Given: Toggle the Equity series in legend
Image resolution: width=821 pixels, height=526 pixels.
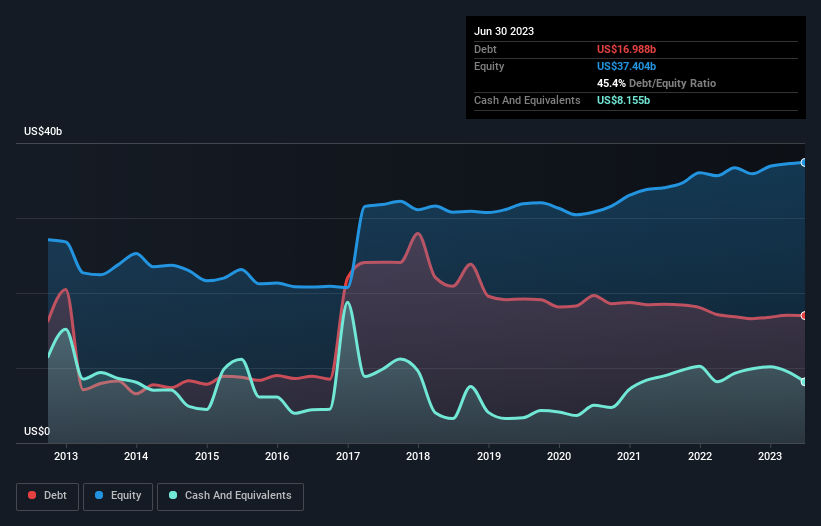Looking at the screenshot, I should (x=118, y=495).
